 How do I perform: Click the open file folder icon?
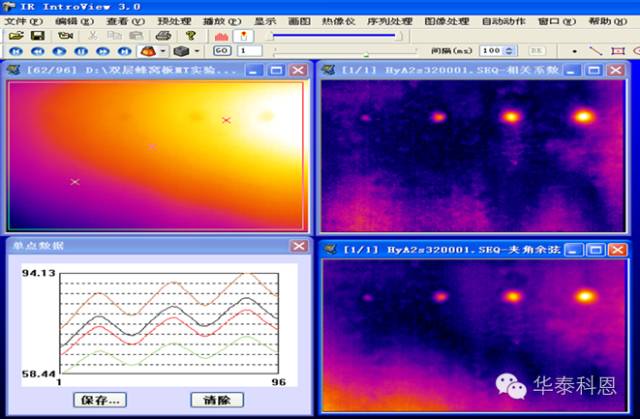coord(15,35)
